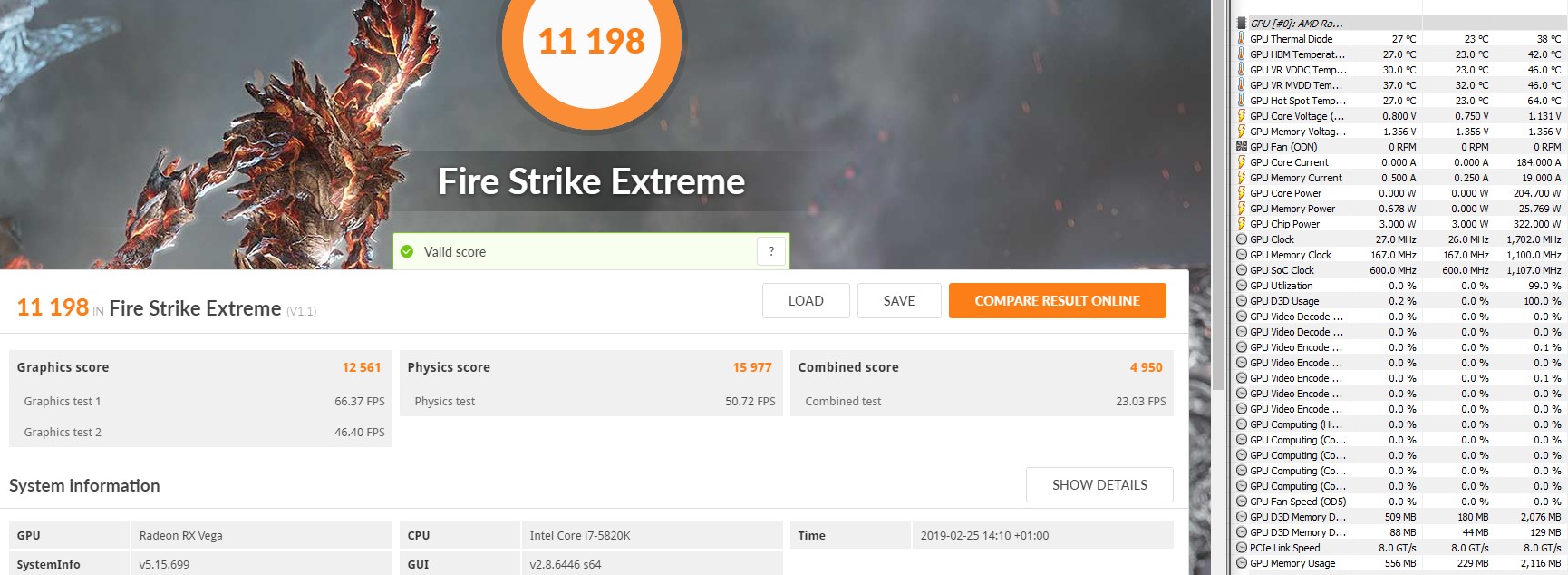Click the Graphics test 1 row

coord(200,401)
